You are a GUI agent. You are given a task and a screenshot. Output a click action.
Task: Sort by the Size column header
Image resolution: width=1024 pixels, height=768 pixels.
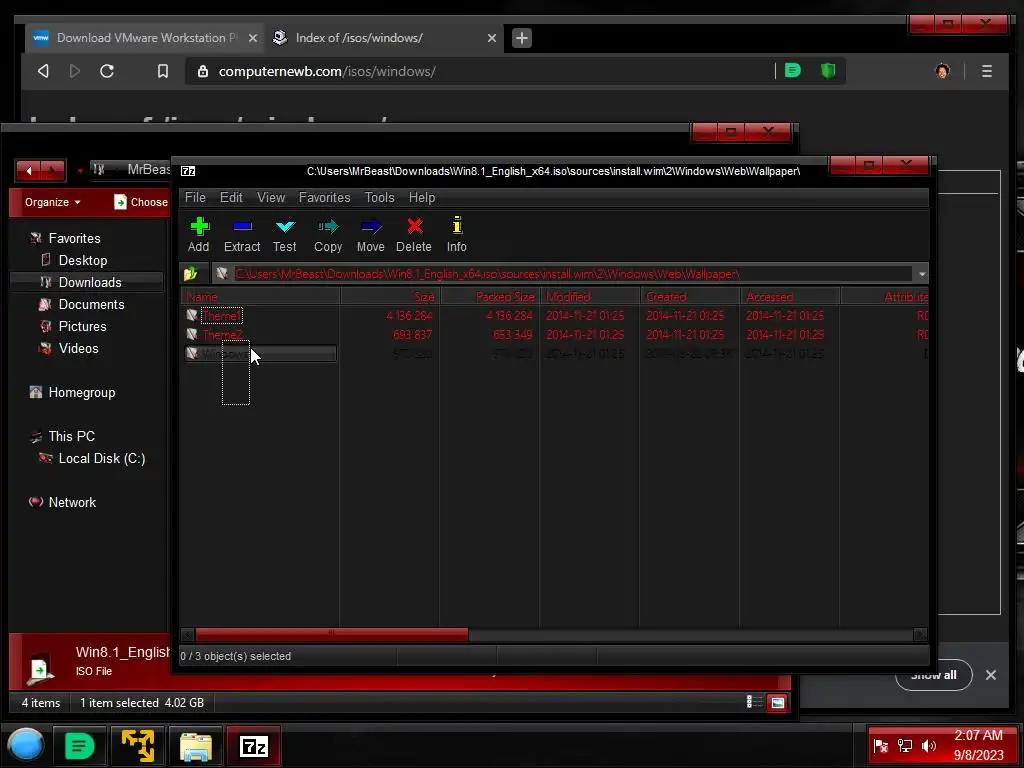point(390,296)
